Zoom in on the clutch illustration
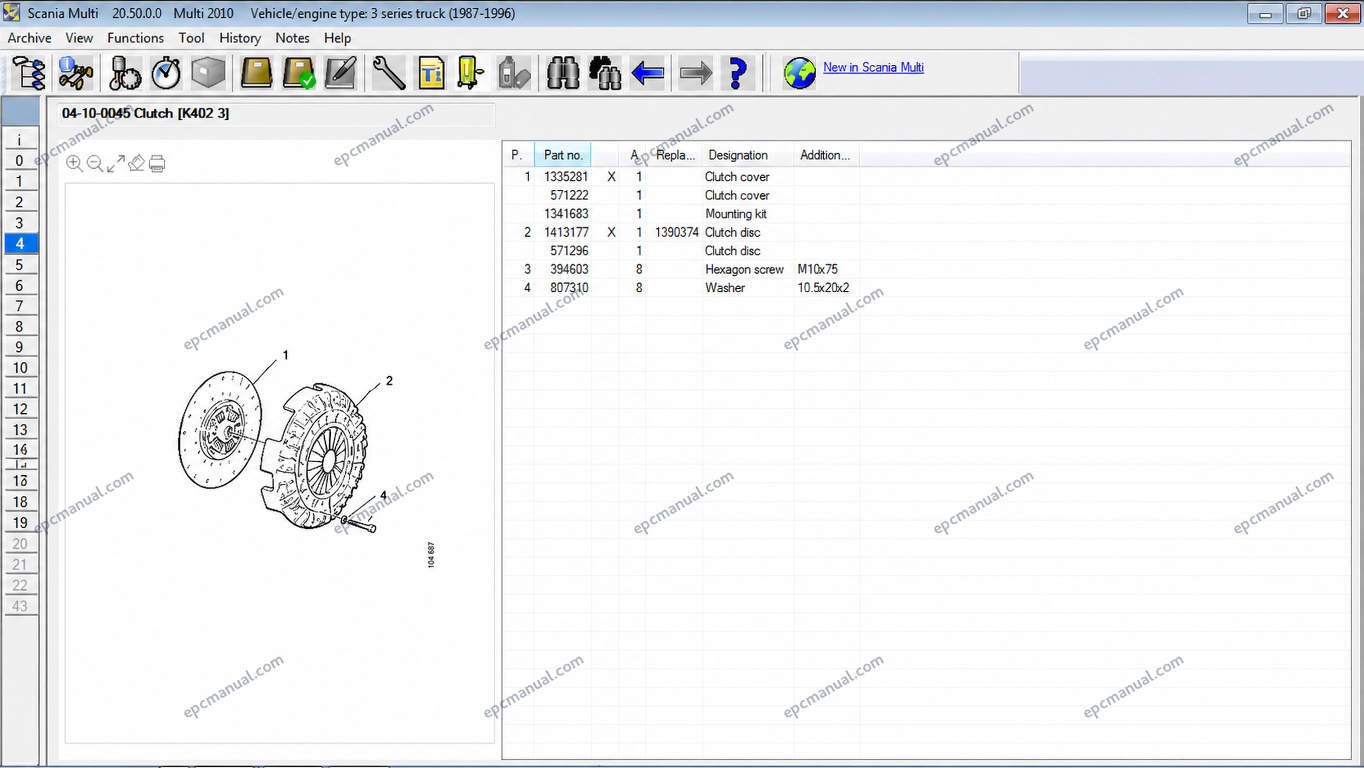Viewport: 1364px width, 768px height. 74,163
